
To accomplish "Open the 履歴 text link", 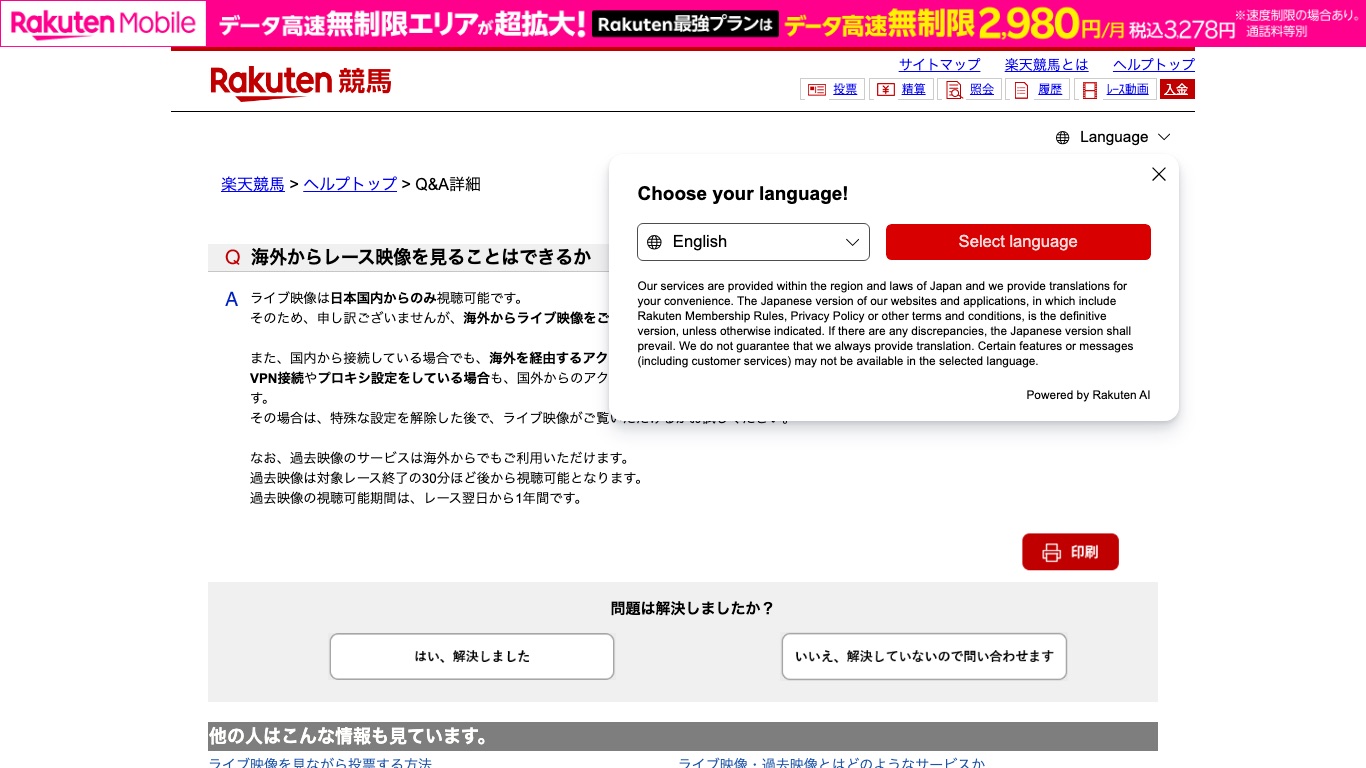I will click(1050, 90).
